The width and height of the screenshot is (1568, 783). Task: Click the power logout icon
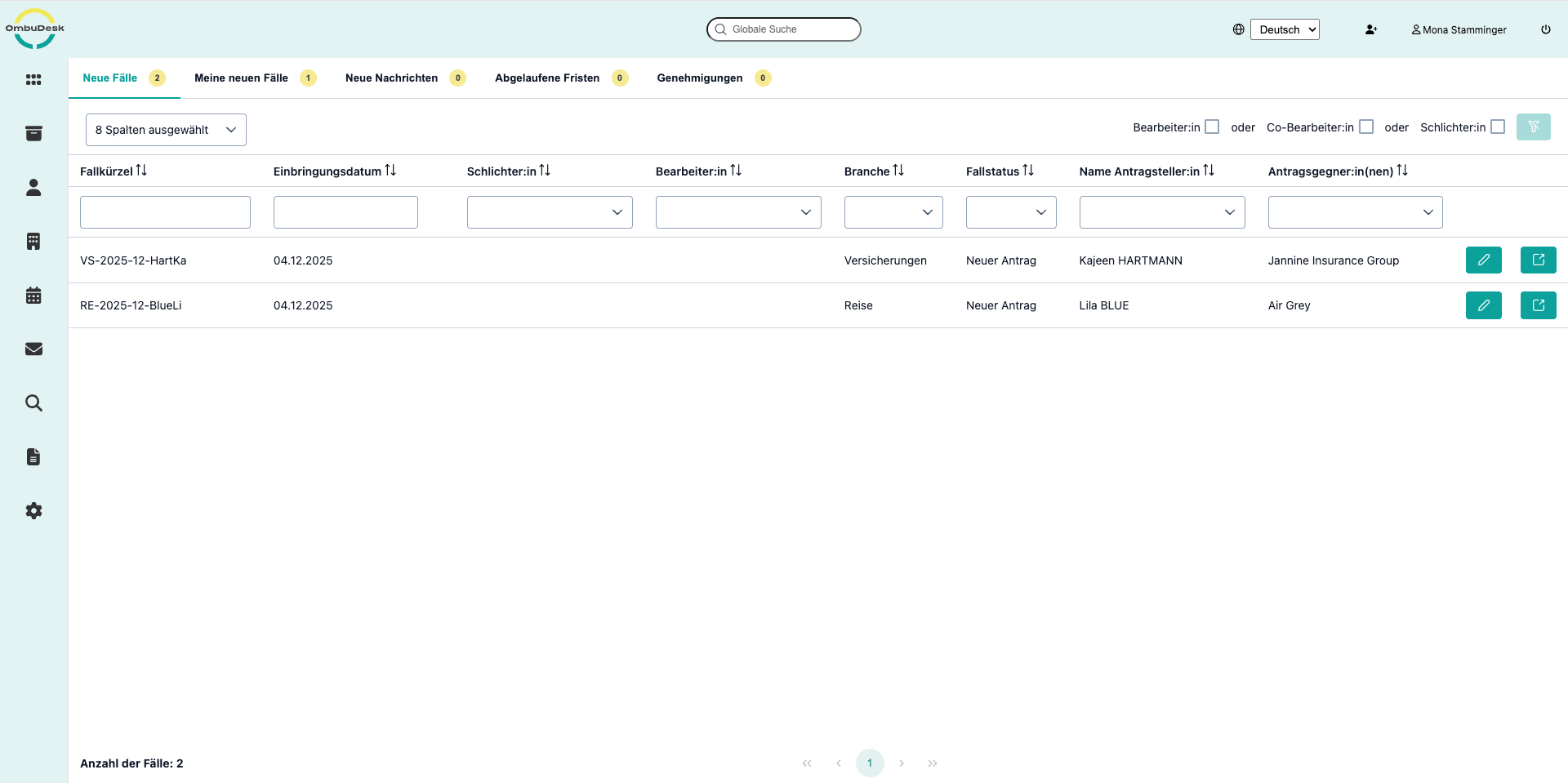[x=1546, y=29]
